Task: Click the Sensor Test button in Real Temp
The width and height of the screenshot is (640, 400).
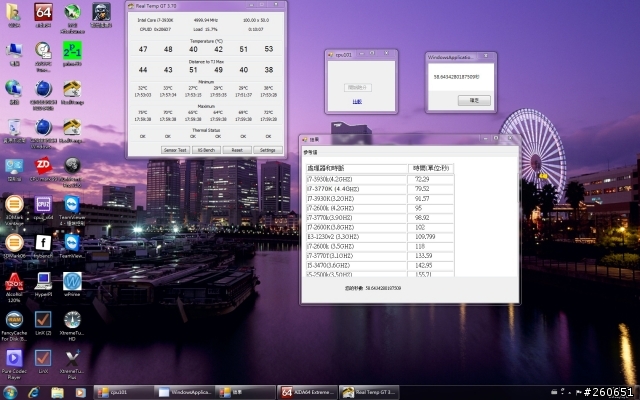Action: click(x=175, y=149)
